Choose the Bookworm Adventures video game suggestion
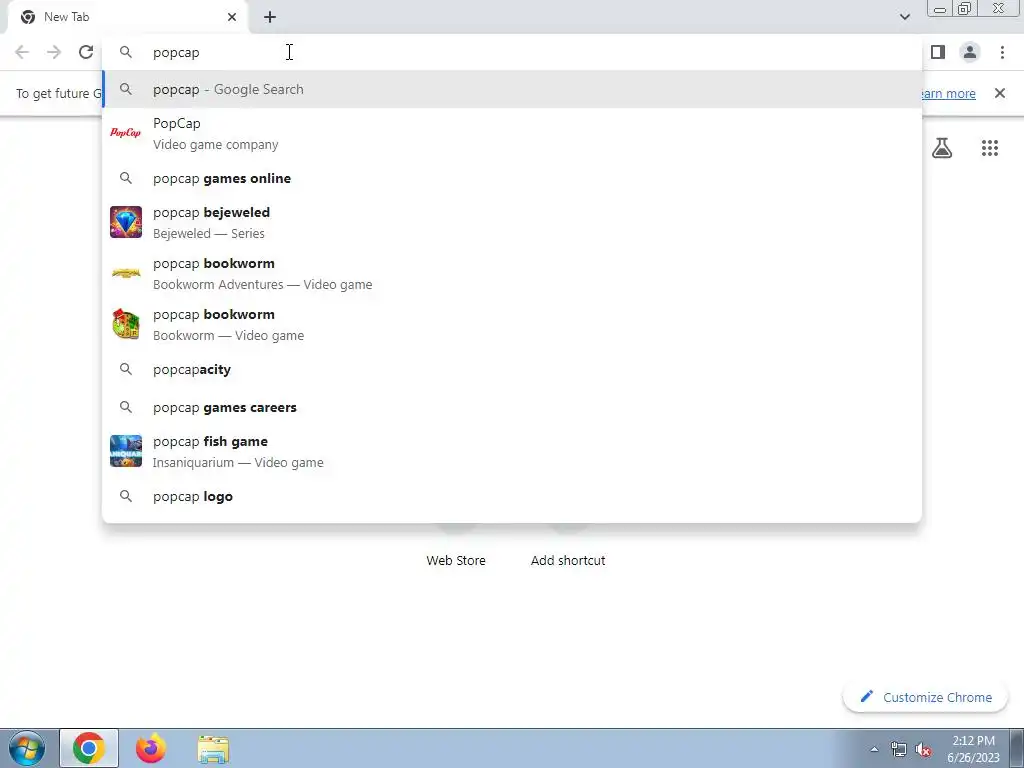Viewport: 1024px width, 768px height. click(x=512, y=273)
